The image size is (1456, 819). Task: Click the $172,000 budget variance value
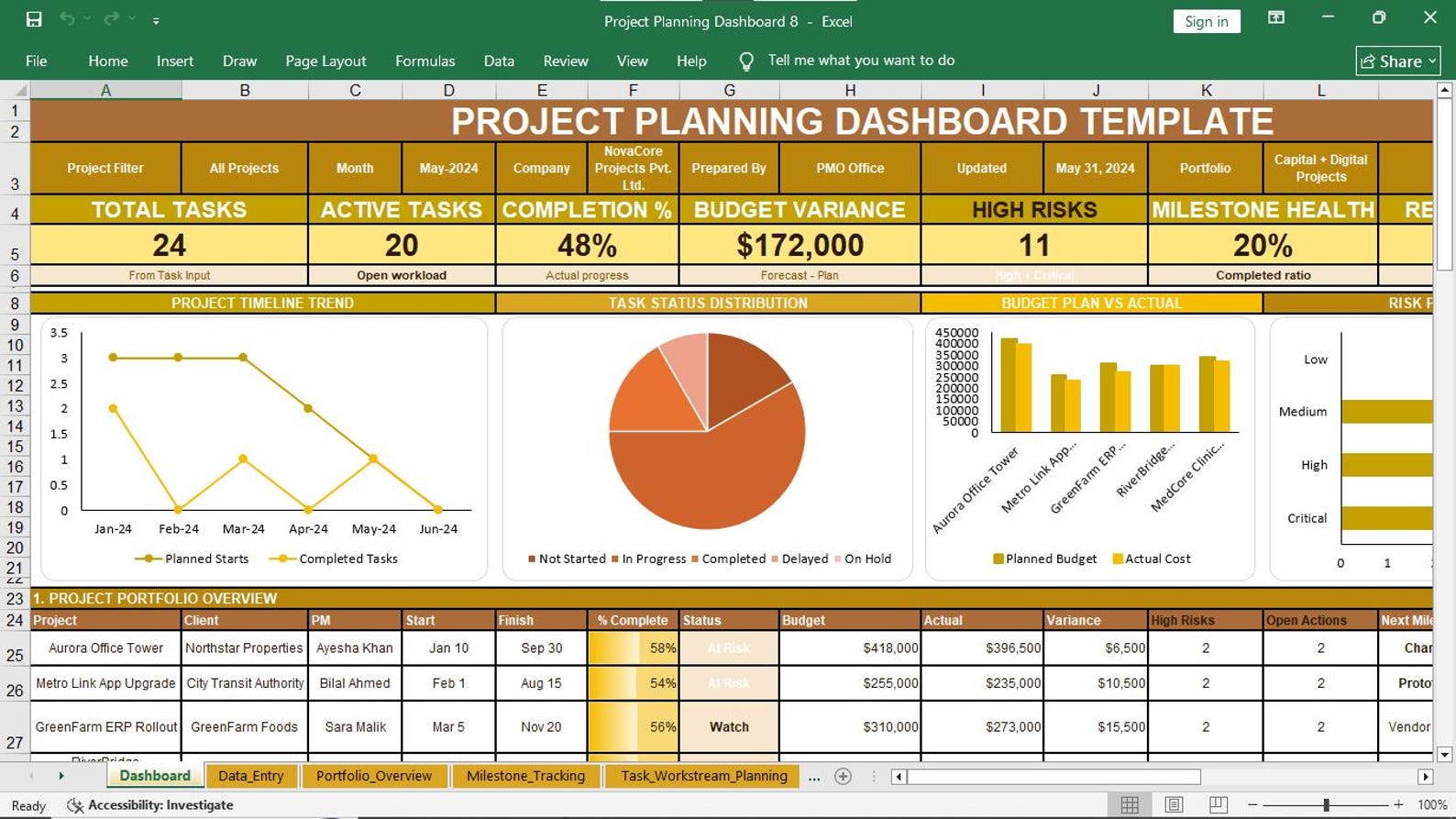pos(800,245)
